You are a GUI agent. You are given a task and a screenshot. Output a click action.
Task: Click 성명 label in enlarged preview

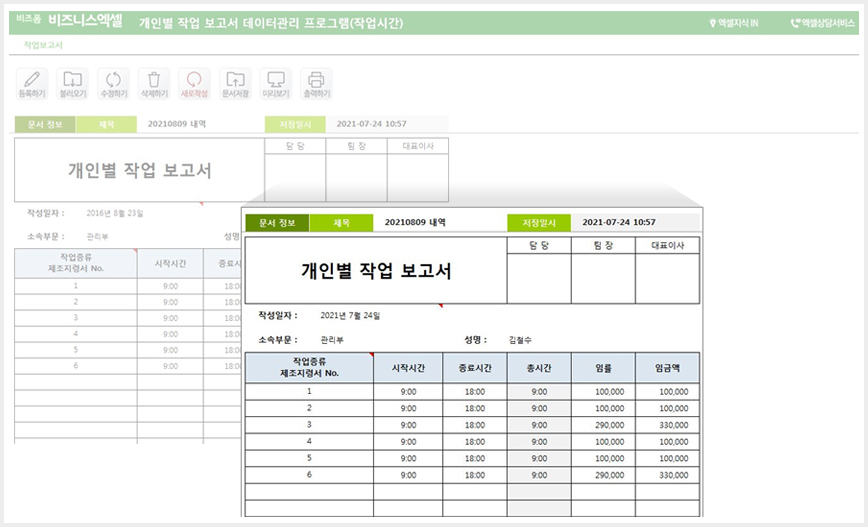(x=476, y=340)
